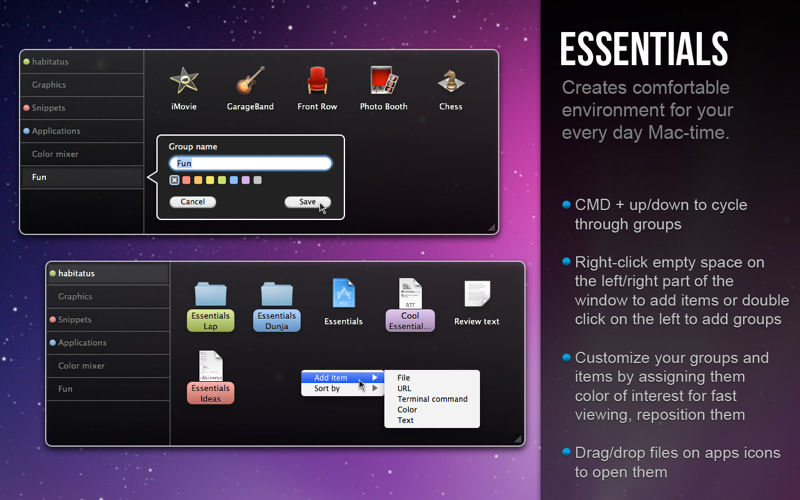Choose the red color swatch for the group
800x500 pixels.
pyautogui.click(x=186, y=180)
